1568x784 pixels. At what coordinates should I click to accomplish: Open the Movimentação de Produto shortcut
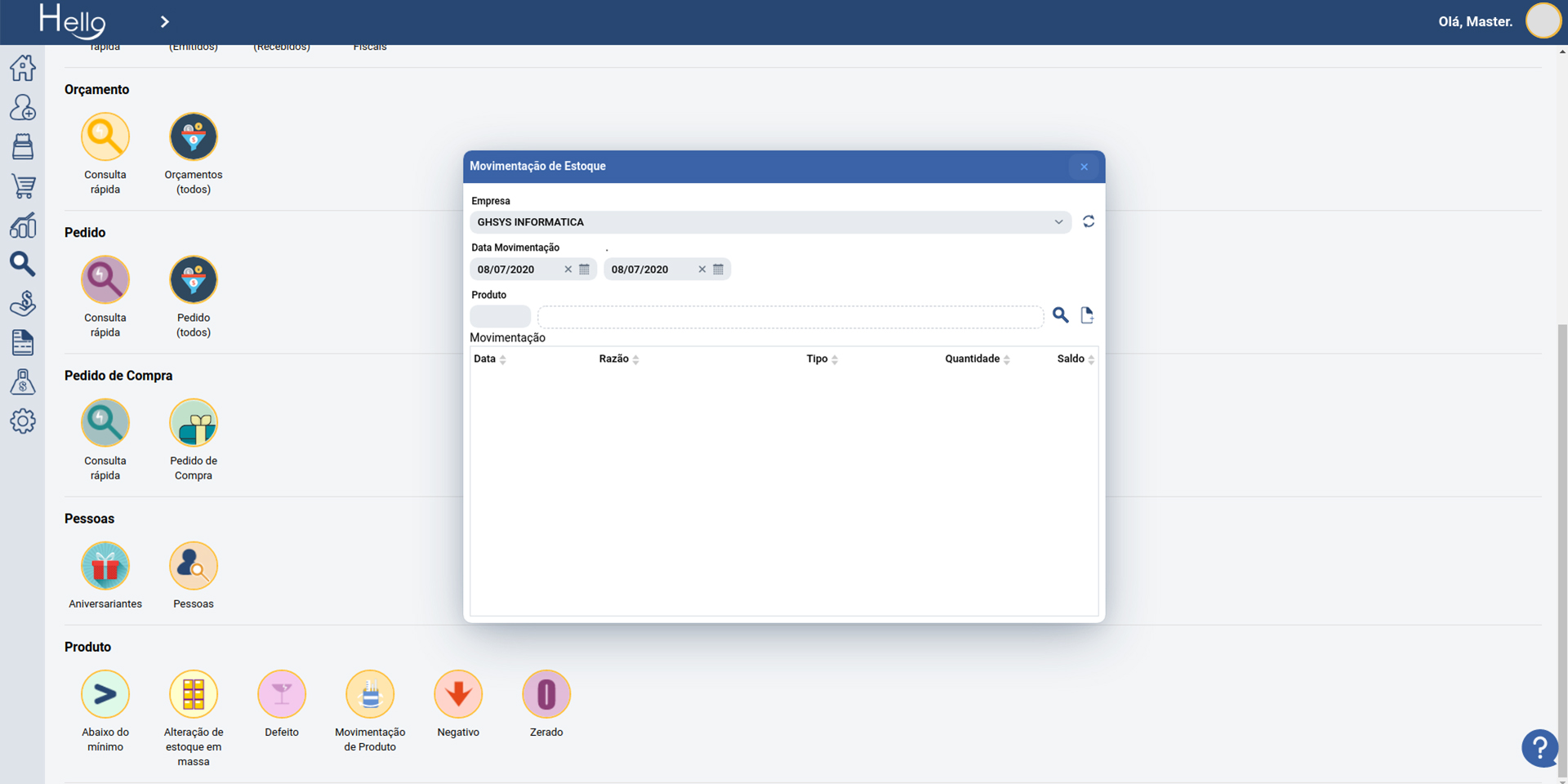tap(370, 695)
